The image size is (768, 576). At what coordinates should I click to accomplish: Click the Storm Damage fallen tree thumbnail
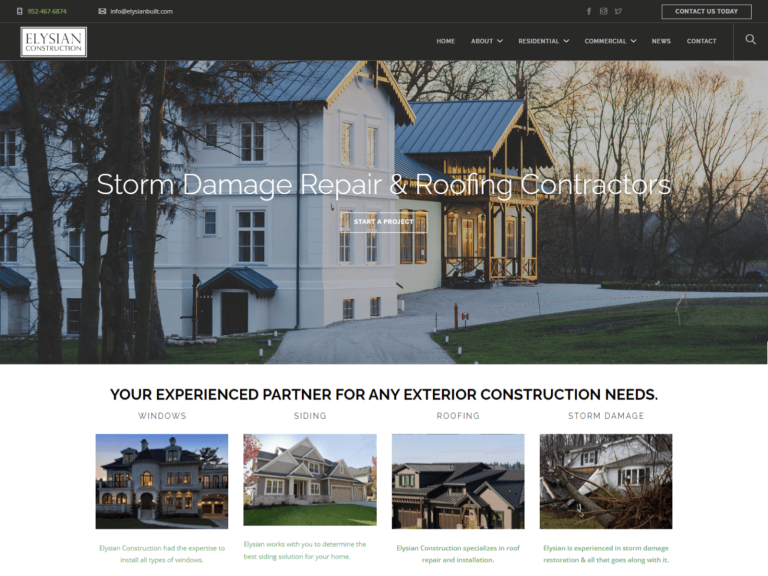pos(606,481)
